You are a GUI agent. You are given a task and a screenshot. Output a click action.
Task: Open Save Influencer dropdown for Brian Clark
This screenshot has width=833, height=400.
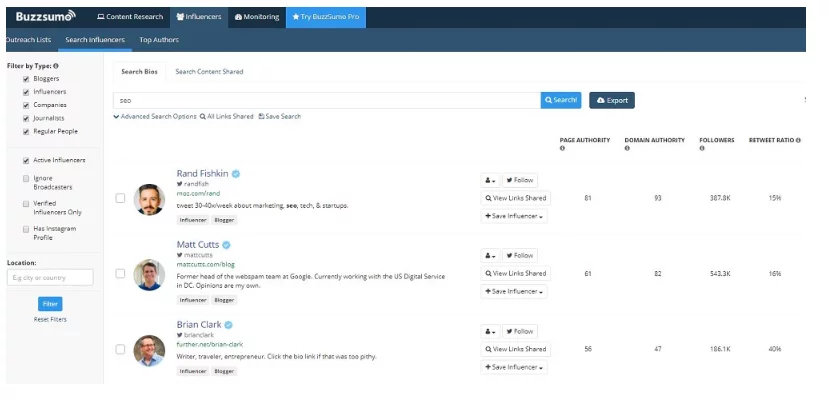(514, 367)
